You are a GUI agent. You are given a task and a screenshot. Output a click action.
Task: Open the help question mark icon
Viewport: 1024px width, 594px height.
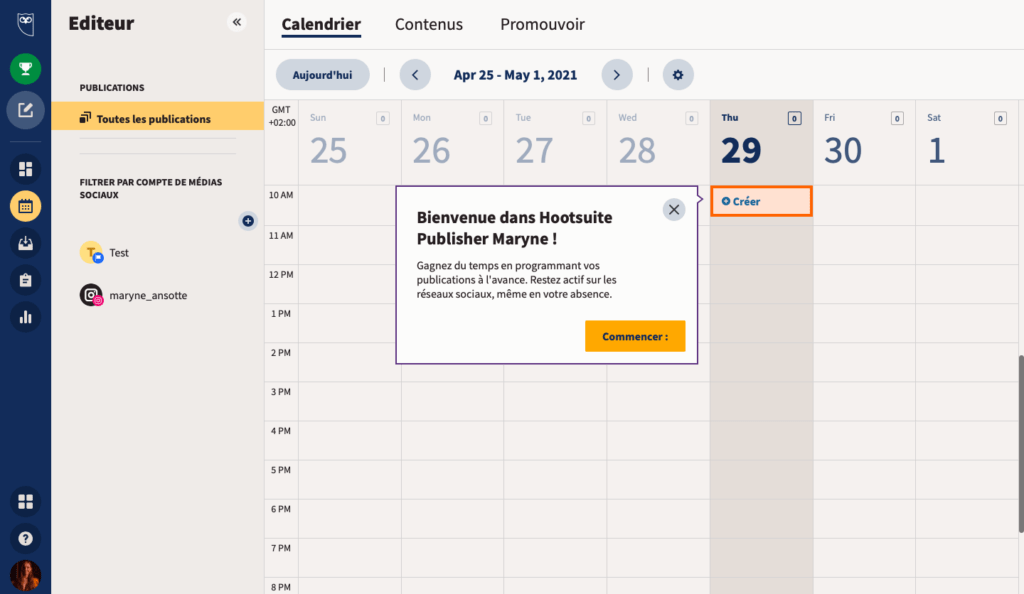(x=25, y=538)
